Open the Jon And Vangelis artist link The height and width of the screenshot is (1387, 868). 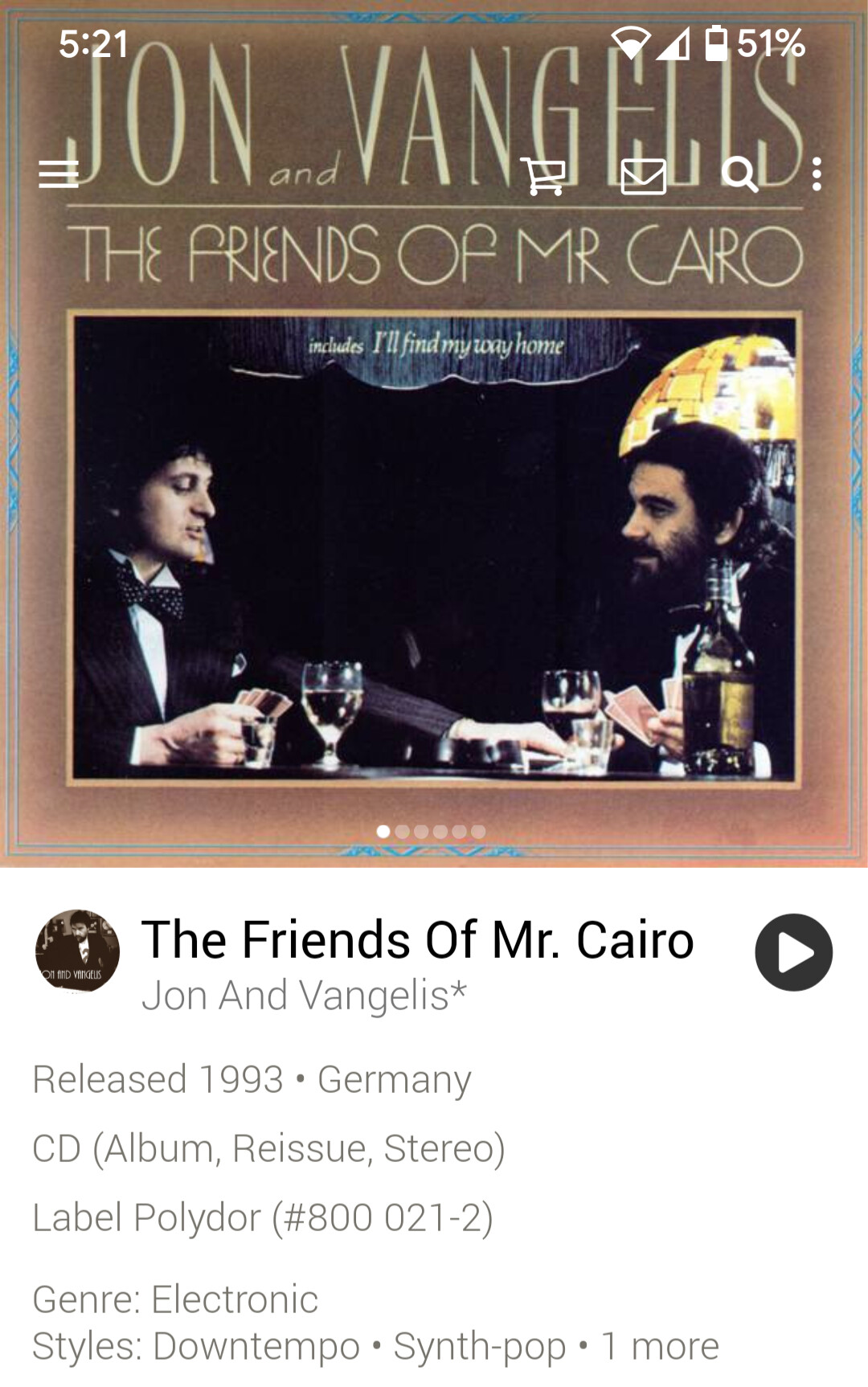click(304, 996)
